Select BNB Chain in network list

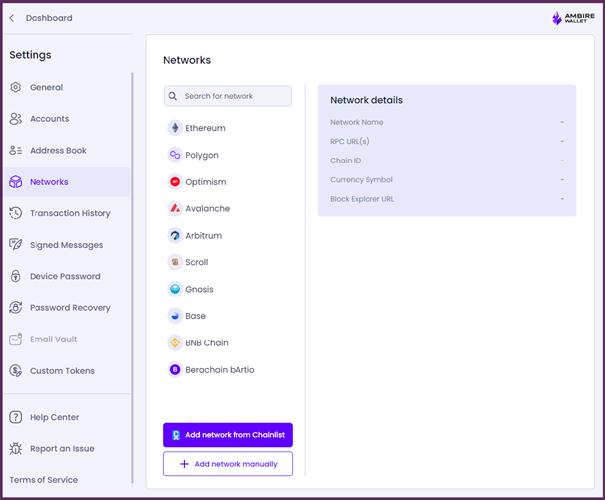coord(228,343)
